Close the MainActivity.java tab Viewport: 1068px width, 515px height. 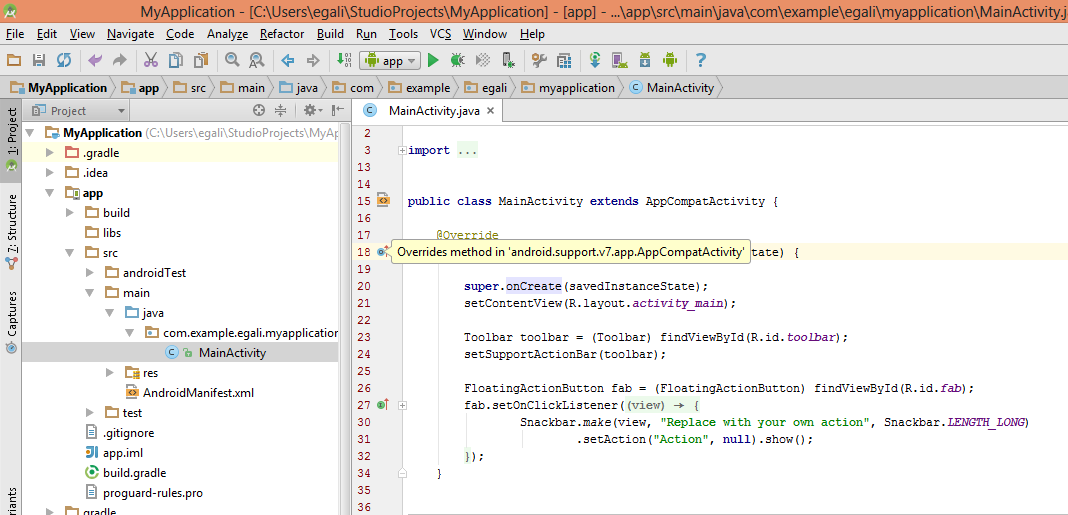coord(491,110)
